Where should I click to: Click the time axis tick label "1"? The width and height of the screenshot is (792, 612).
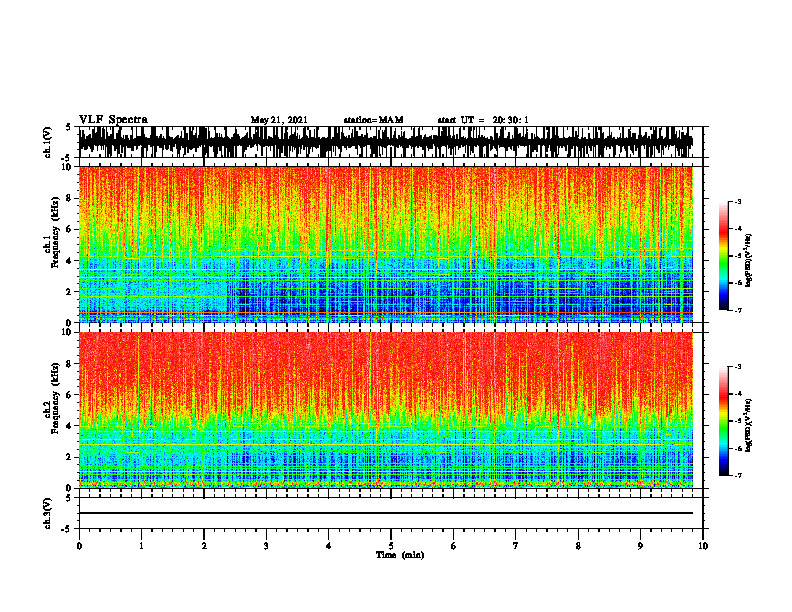click(x=141, y=546)
